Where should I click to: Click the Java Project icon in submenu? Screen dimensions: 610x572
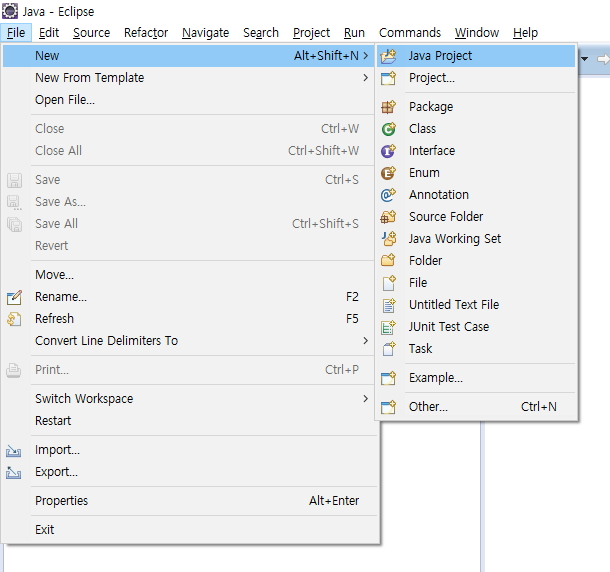coord(388,56)
